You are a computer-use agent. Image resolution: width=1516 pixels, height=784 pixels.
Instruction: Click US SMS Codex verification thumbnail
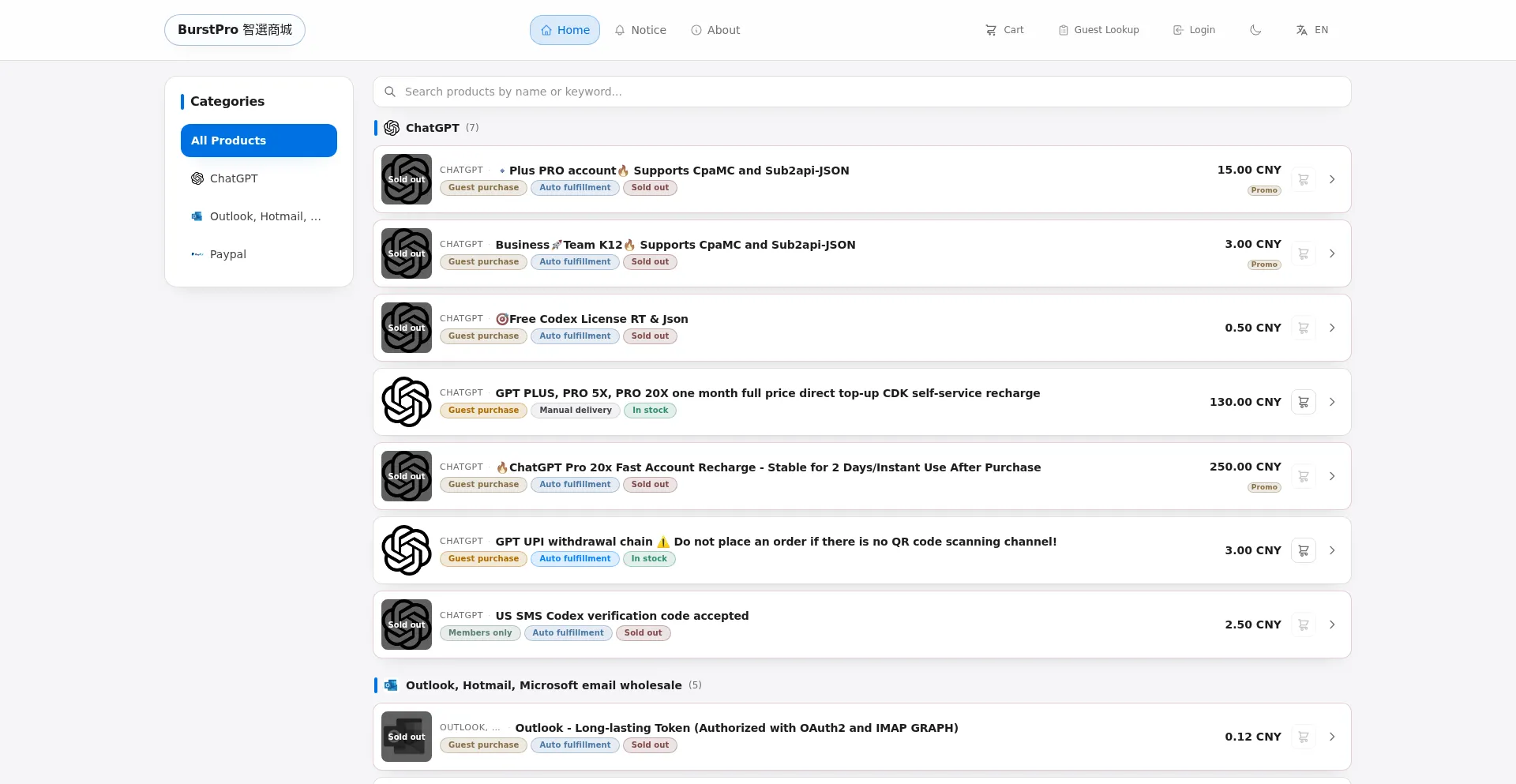pyautogui.click(x=407, y=625)
